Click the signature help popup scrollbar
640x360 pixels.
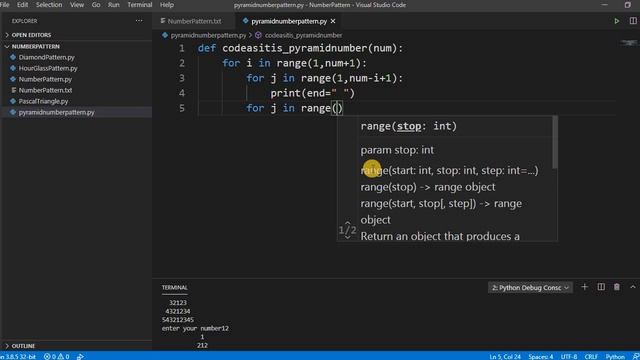pyautogui.click(x=554, y=142)
